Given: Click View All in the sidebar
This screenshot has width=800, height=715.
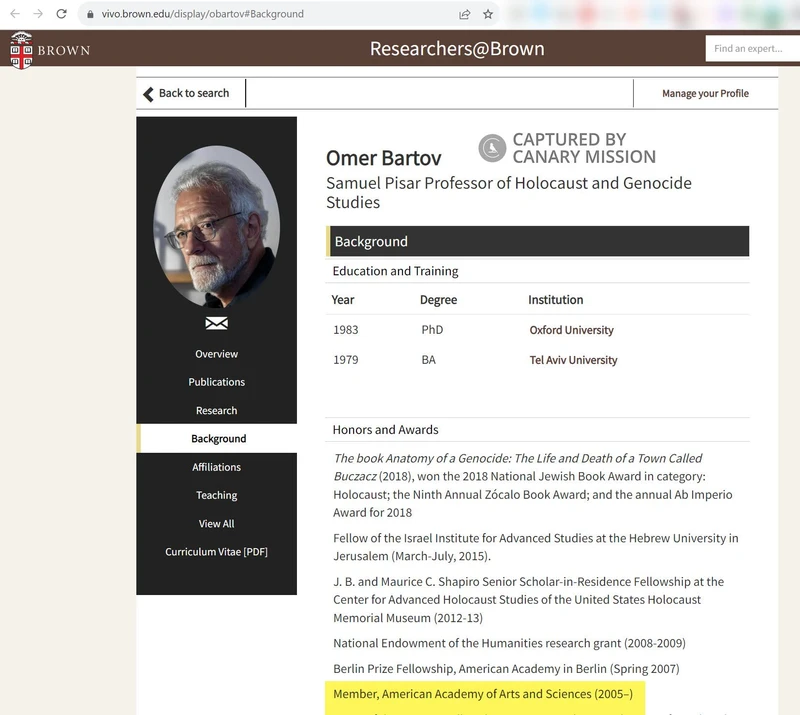Looking at the screenshot, I should click(x=216, y=523).
